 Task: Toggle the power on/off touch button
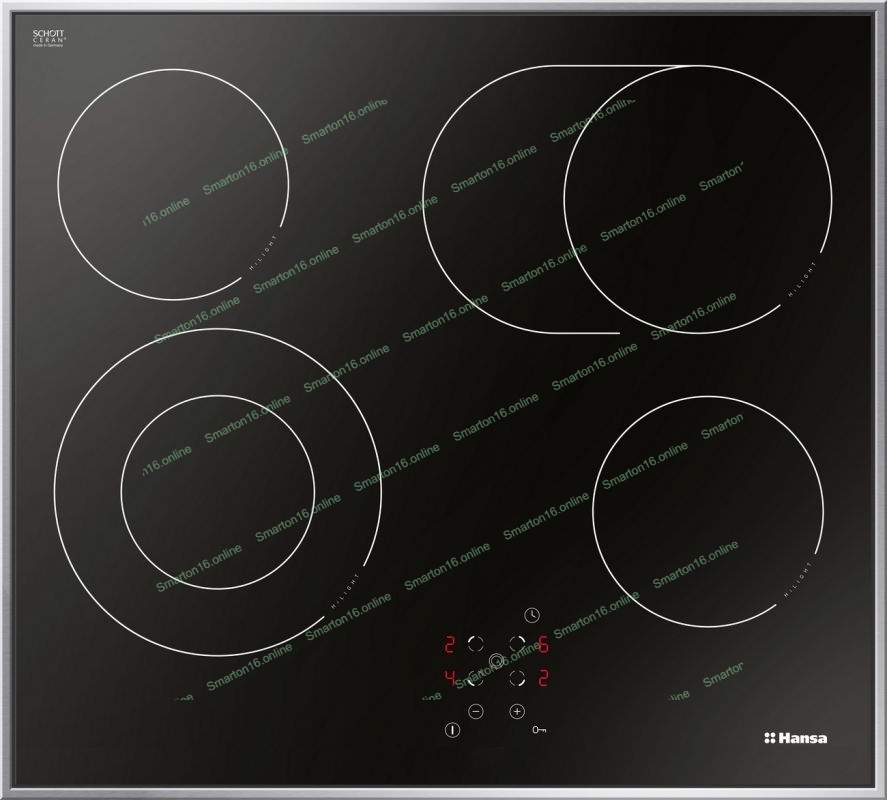(x=452, y=730)
